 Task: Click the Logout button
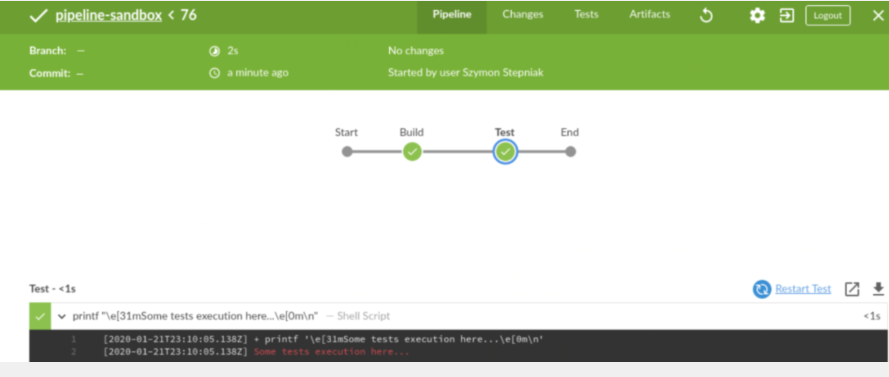[x=828, y=16]
